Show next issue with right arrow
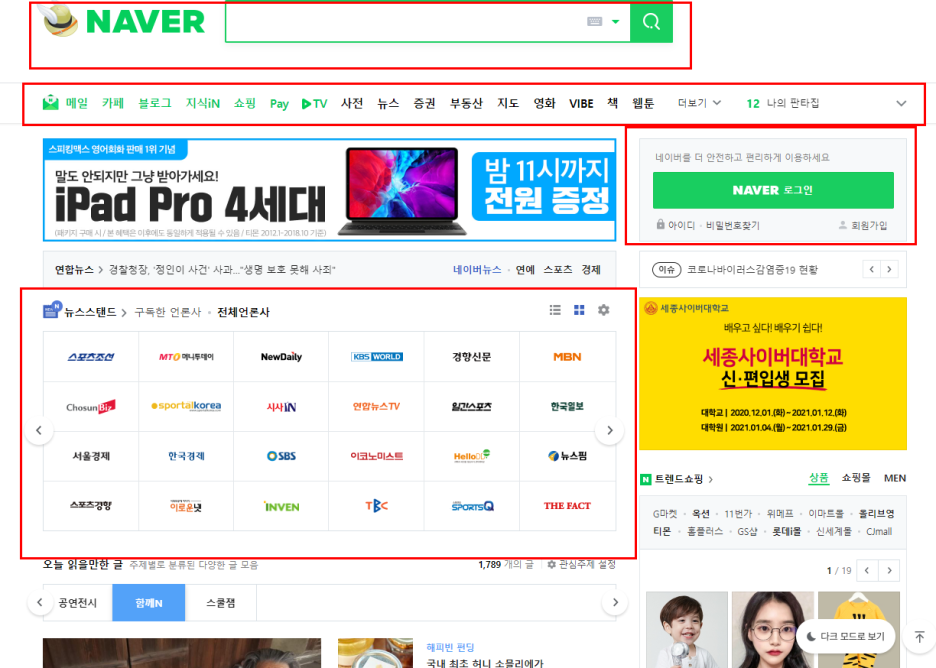This screenshot has height=668, width=936. (x=889, y=269)
